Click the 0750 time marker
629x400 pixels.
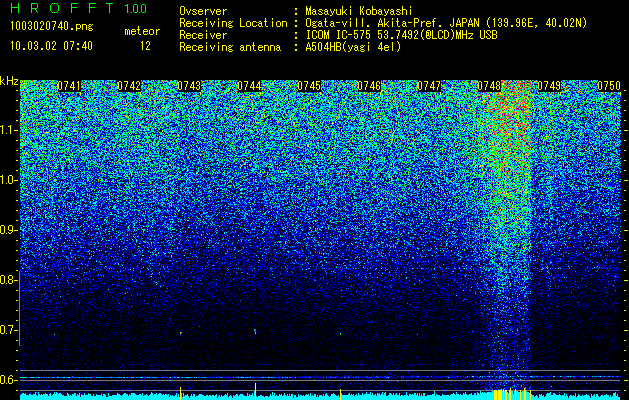[609, 86]
